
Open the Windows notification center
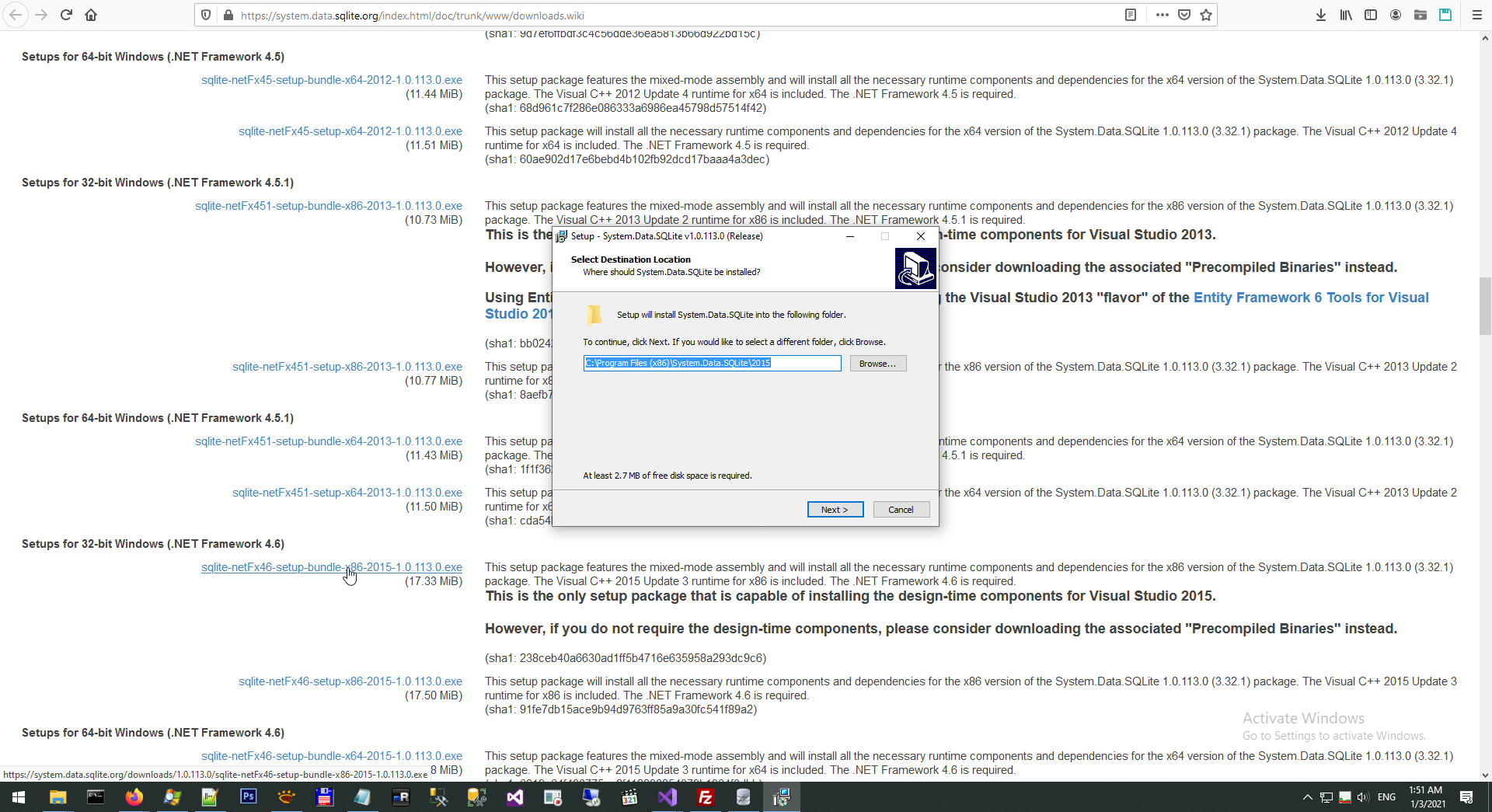(x=1466, y=797)
